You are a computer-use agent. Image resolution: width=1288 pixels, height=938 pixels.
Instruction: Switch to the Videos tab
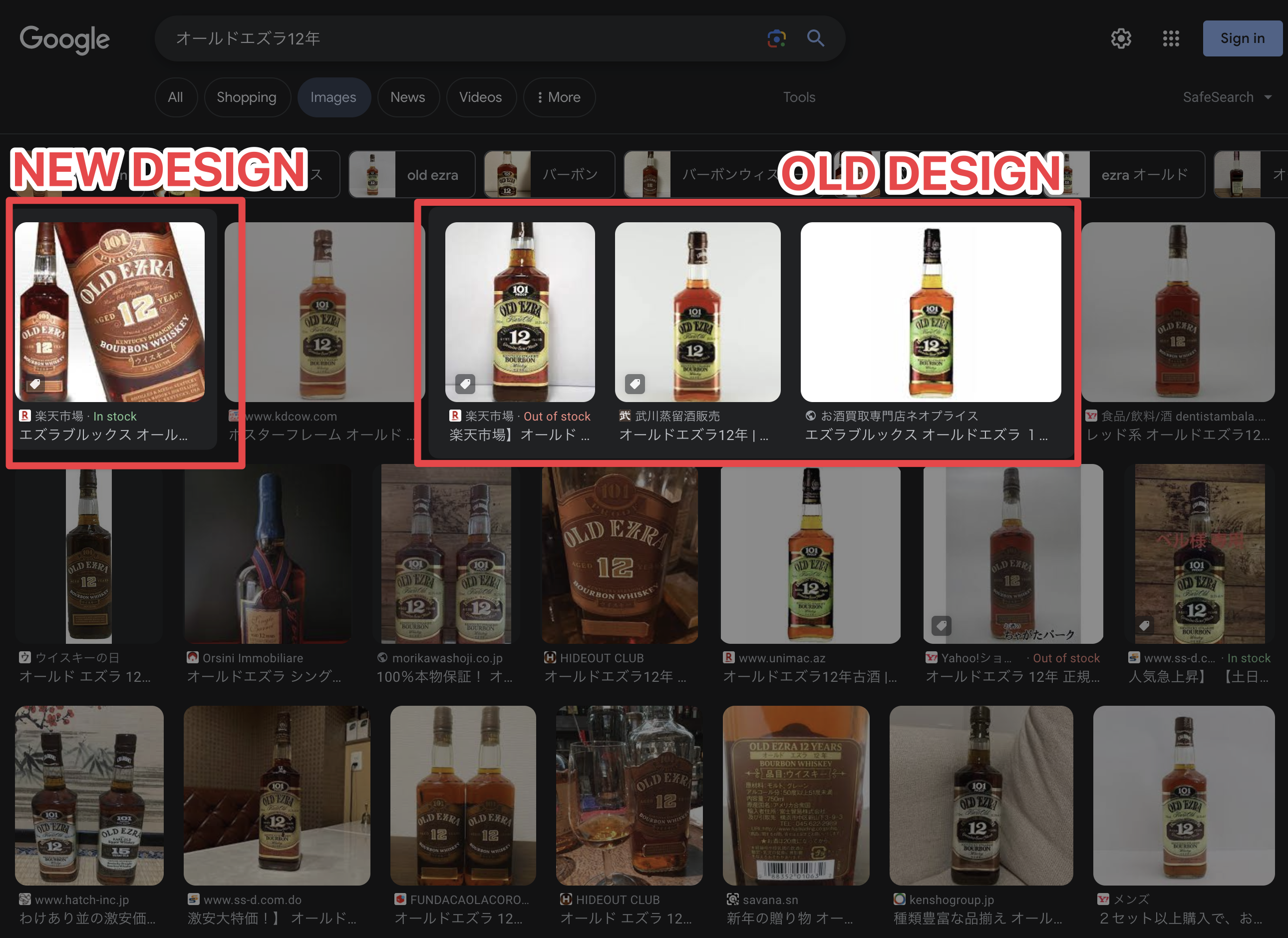pos(480,97)
